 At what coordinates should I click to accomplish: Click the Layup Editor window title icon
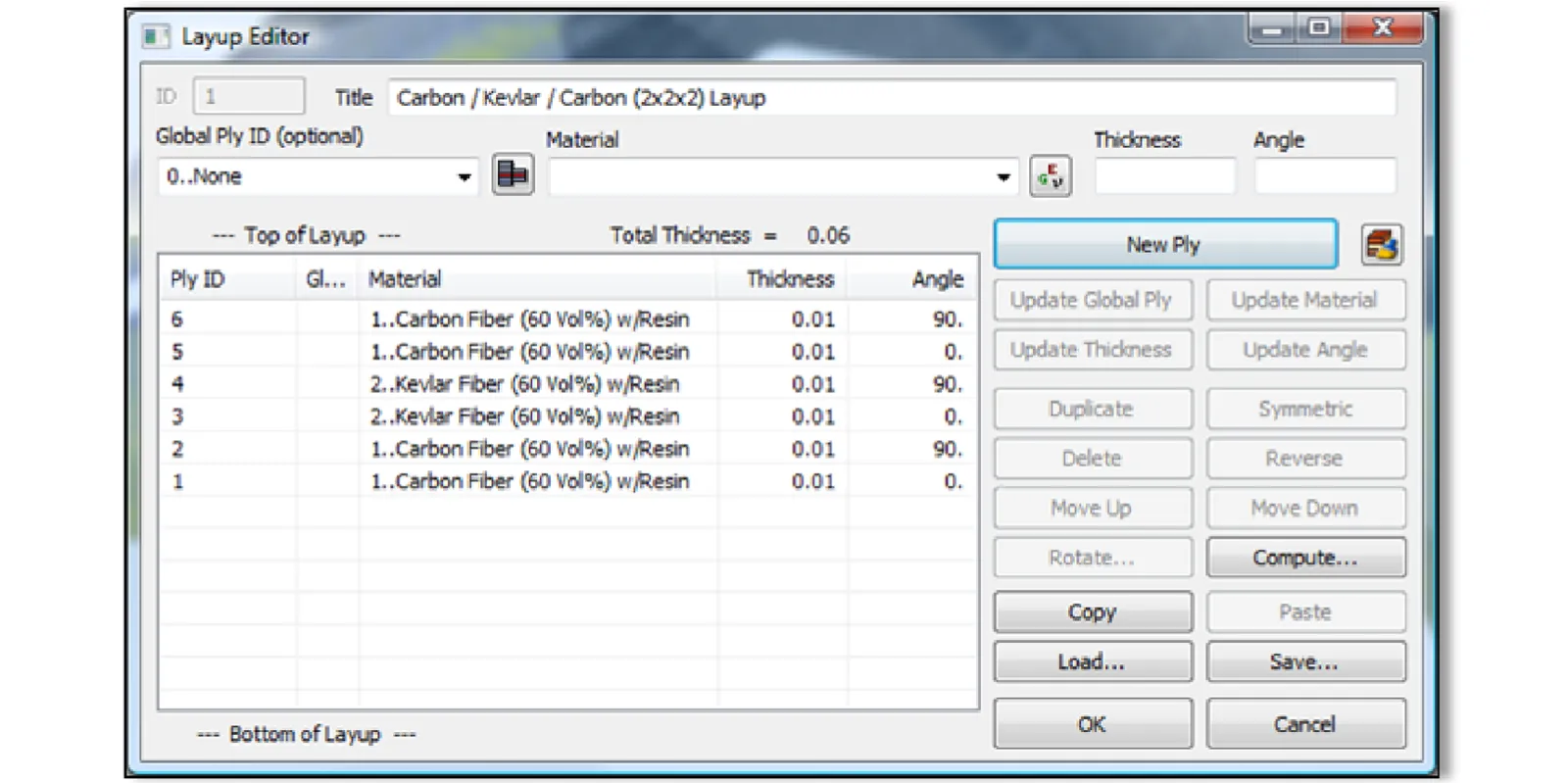tap(155, 37)
